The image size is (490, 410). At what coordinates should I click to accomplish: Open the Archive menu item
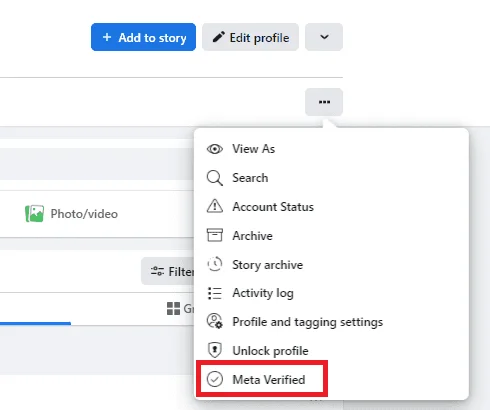(x=331, y=236)
